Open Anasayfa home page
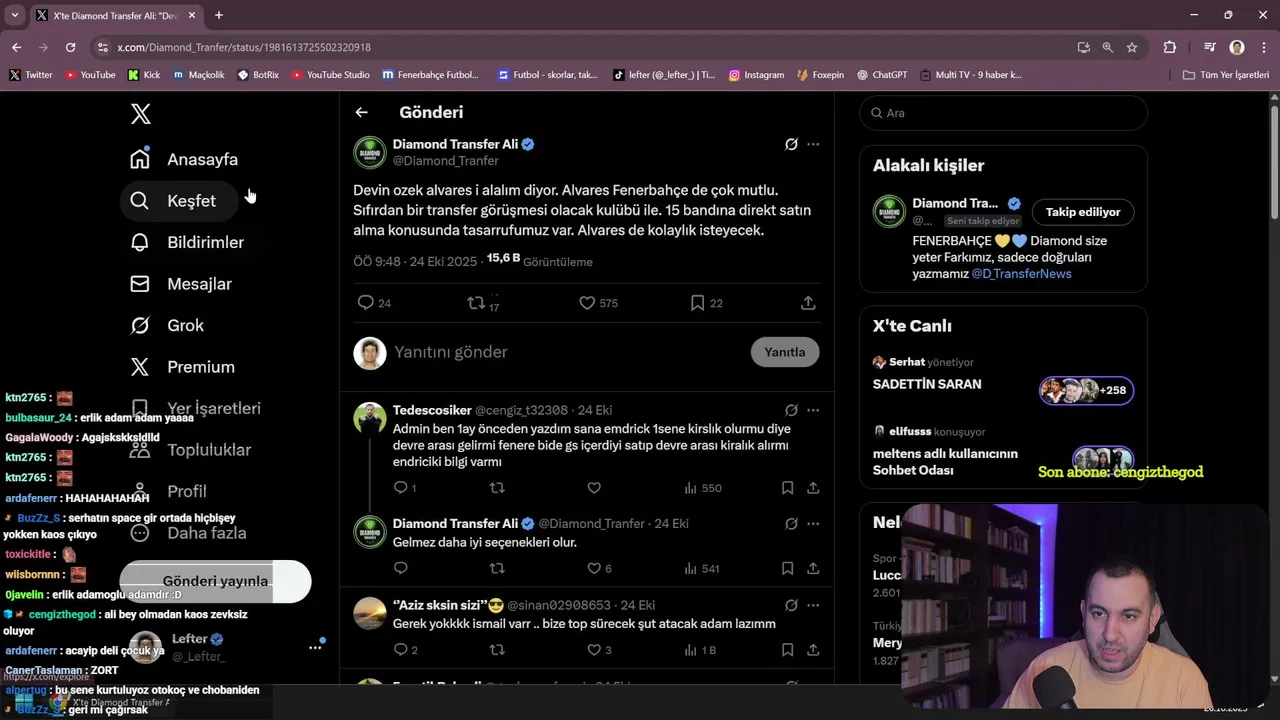Screen dimensions: 1280x720 coord(185,159)
